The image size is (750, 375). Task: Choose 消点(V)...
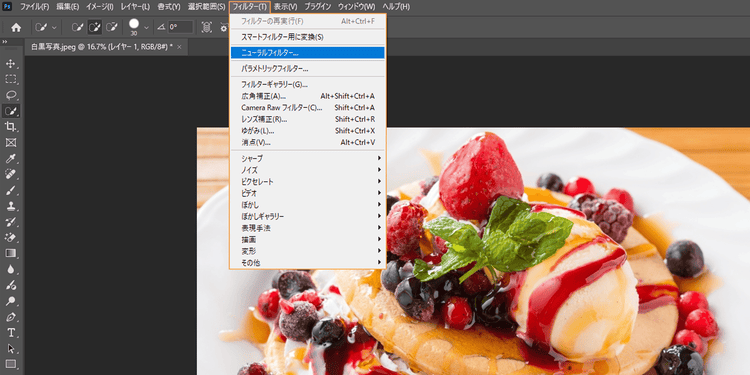pos(307,143)
